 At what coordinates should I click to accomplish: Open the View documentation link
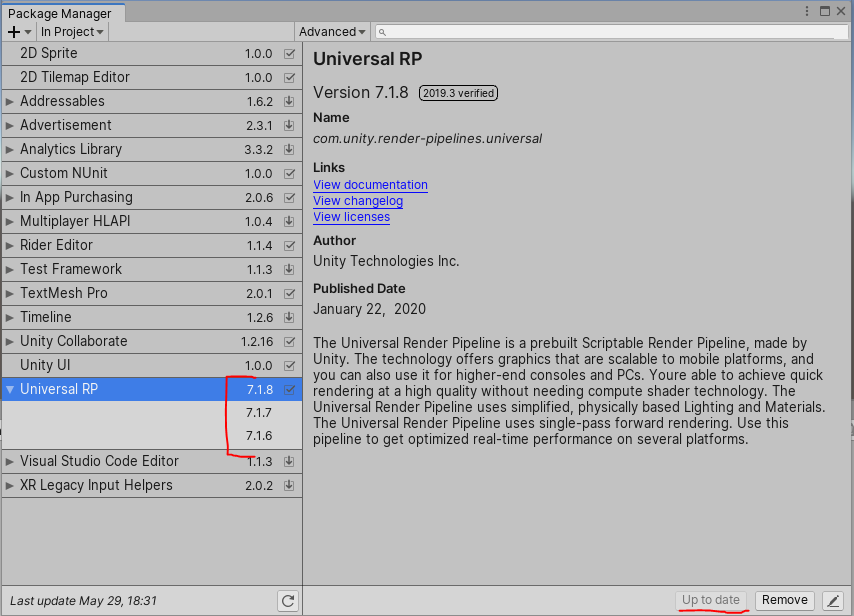click(370, 185)
